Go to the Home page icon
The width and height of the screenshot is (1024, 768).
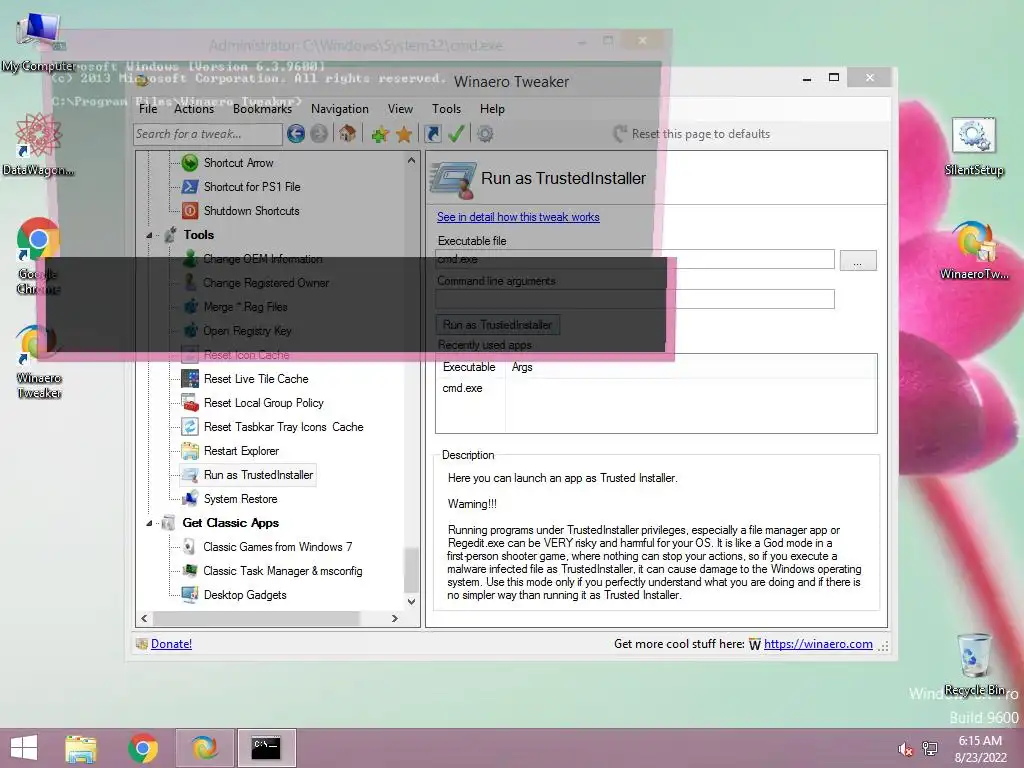tap(347, 134)
